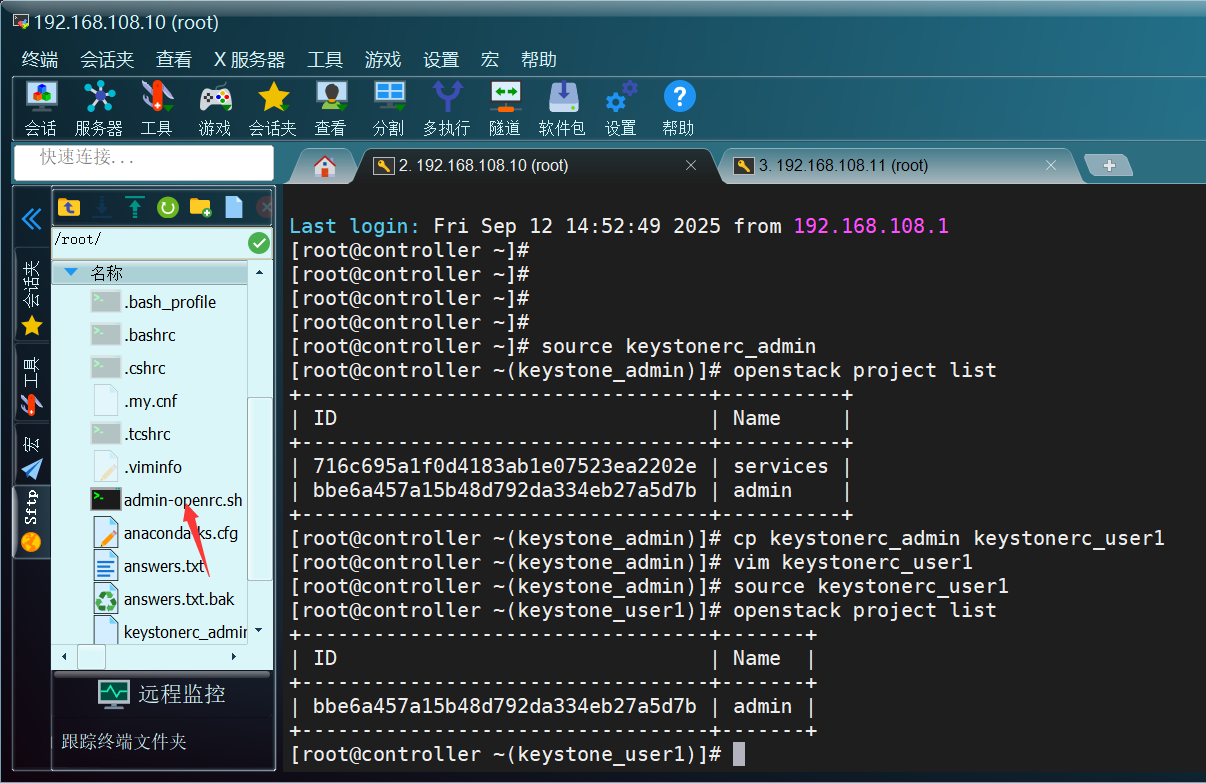Click the 快速连接 quick connect field

tap(143, 162)
